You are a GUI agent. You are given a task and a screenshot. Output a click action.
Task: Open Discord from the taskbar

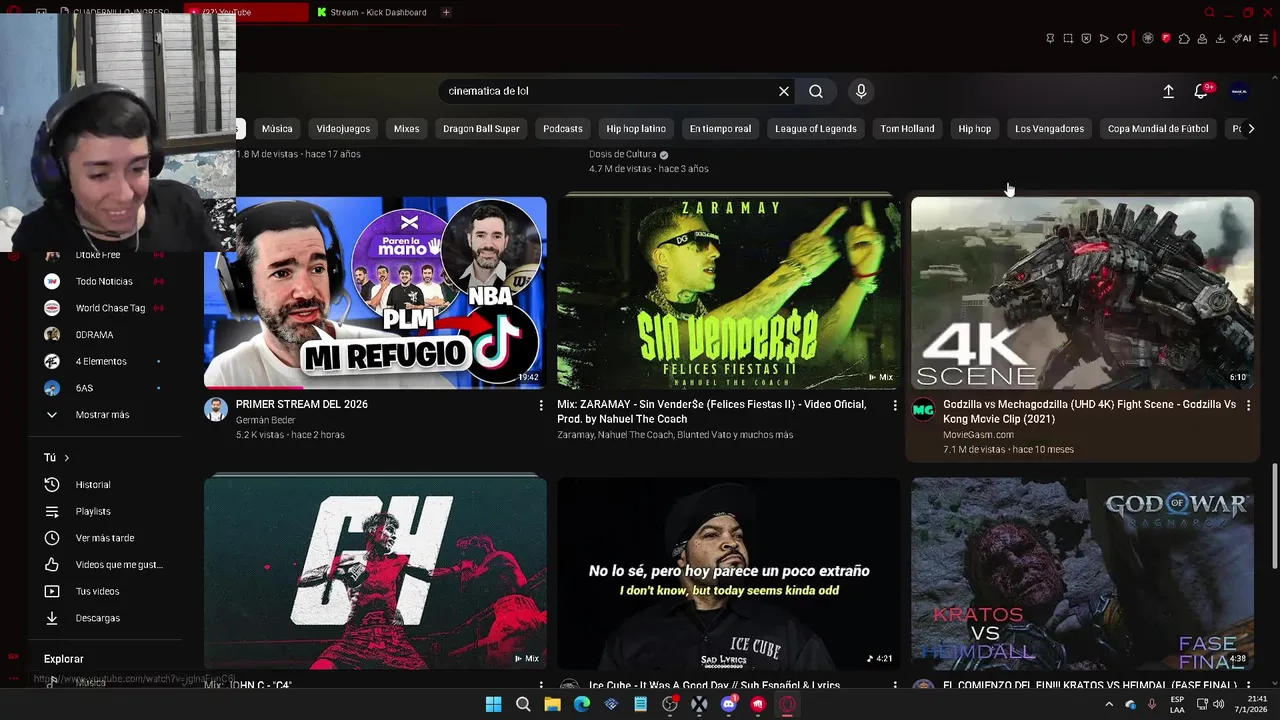729,704
